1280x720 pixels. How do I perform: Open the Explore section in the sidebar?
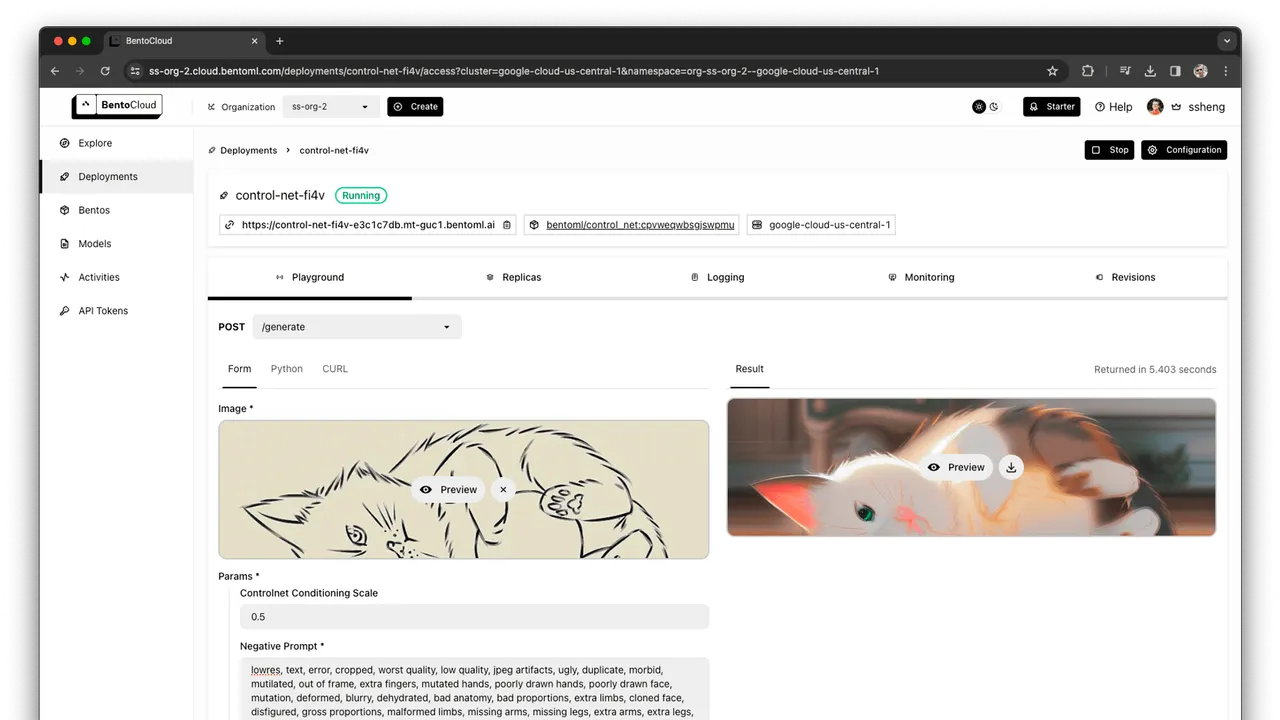point(95,143)
